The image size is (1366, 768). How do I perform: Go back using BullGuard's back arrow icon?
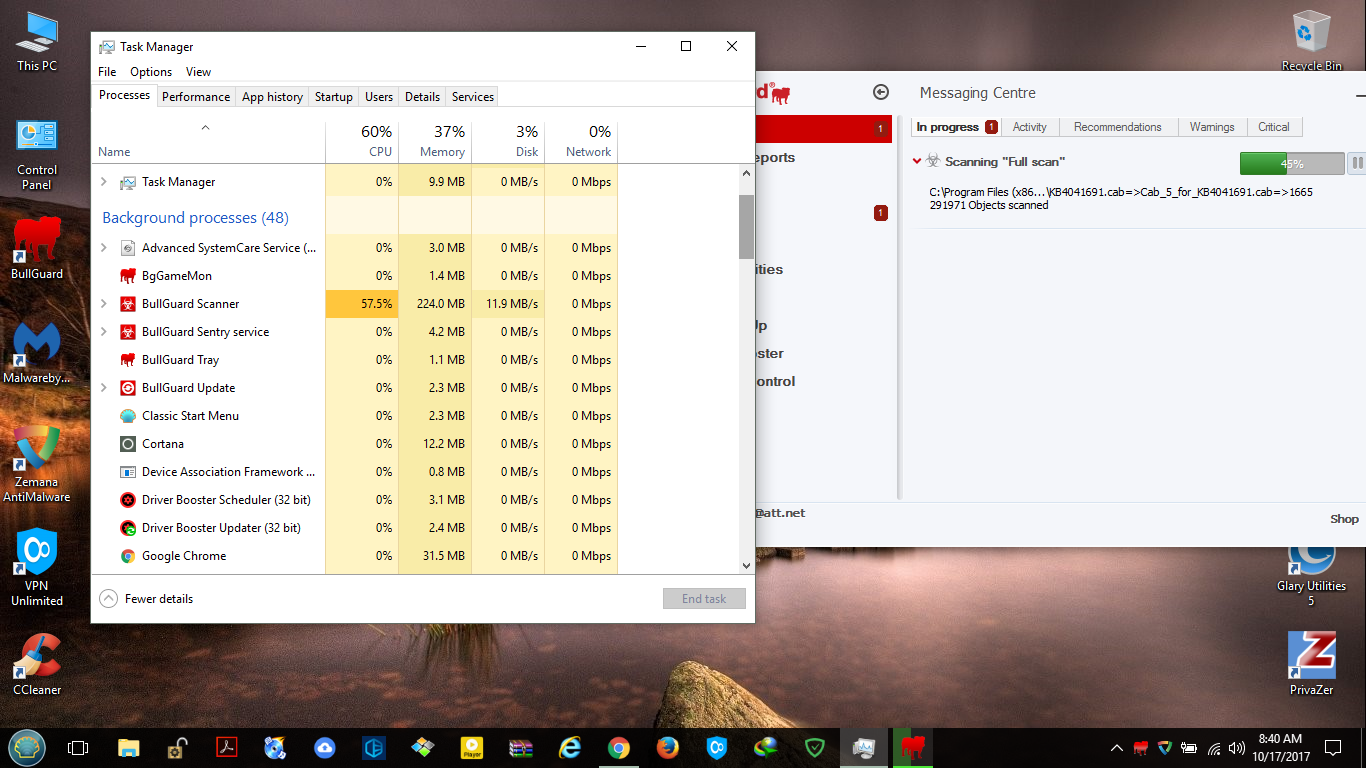pyautogui.click(x=881, y=92)
